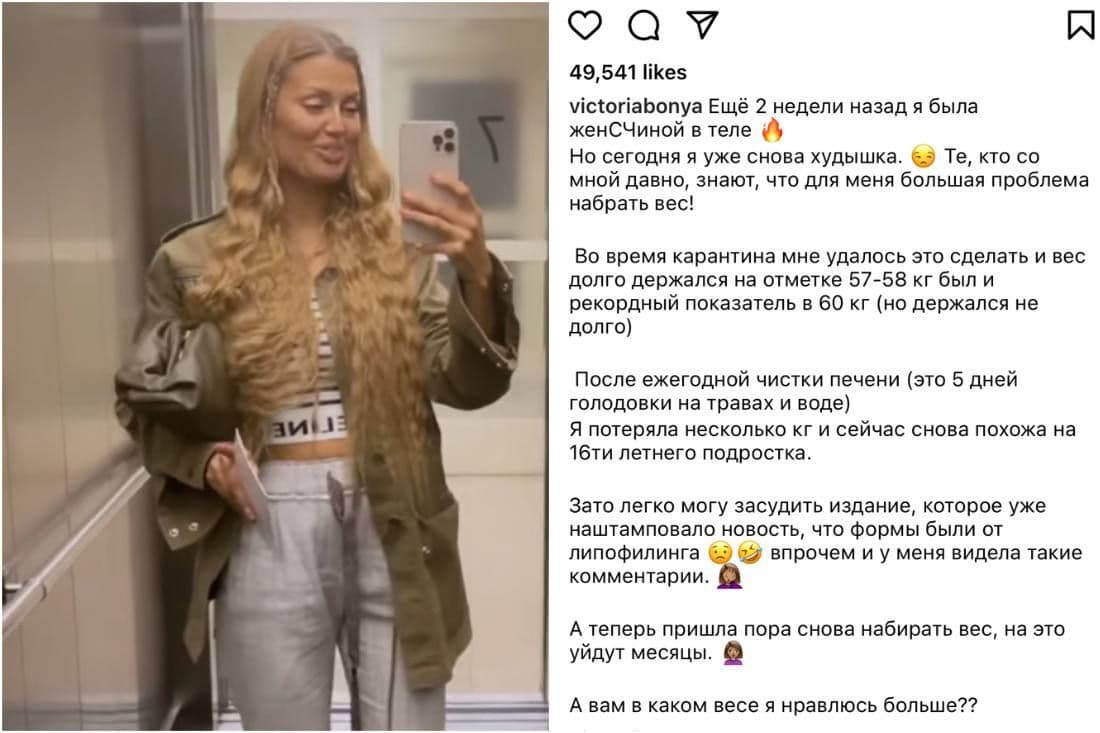Open comments via the speech bubble icon

tap(643, 26)
